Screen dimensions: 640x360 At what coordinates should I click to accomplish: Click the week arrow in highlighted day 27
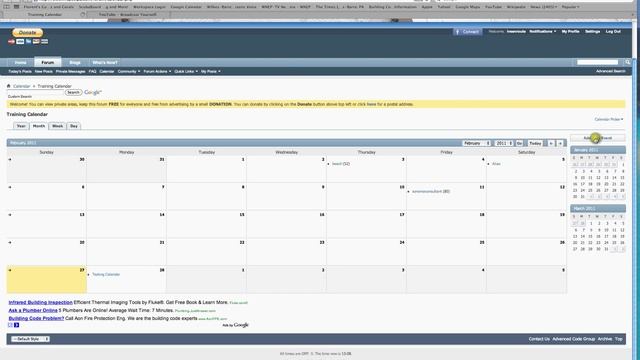click(10, 270)
